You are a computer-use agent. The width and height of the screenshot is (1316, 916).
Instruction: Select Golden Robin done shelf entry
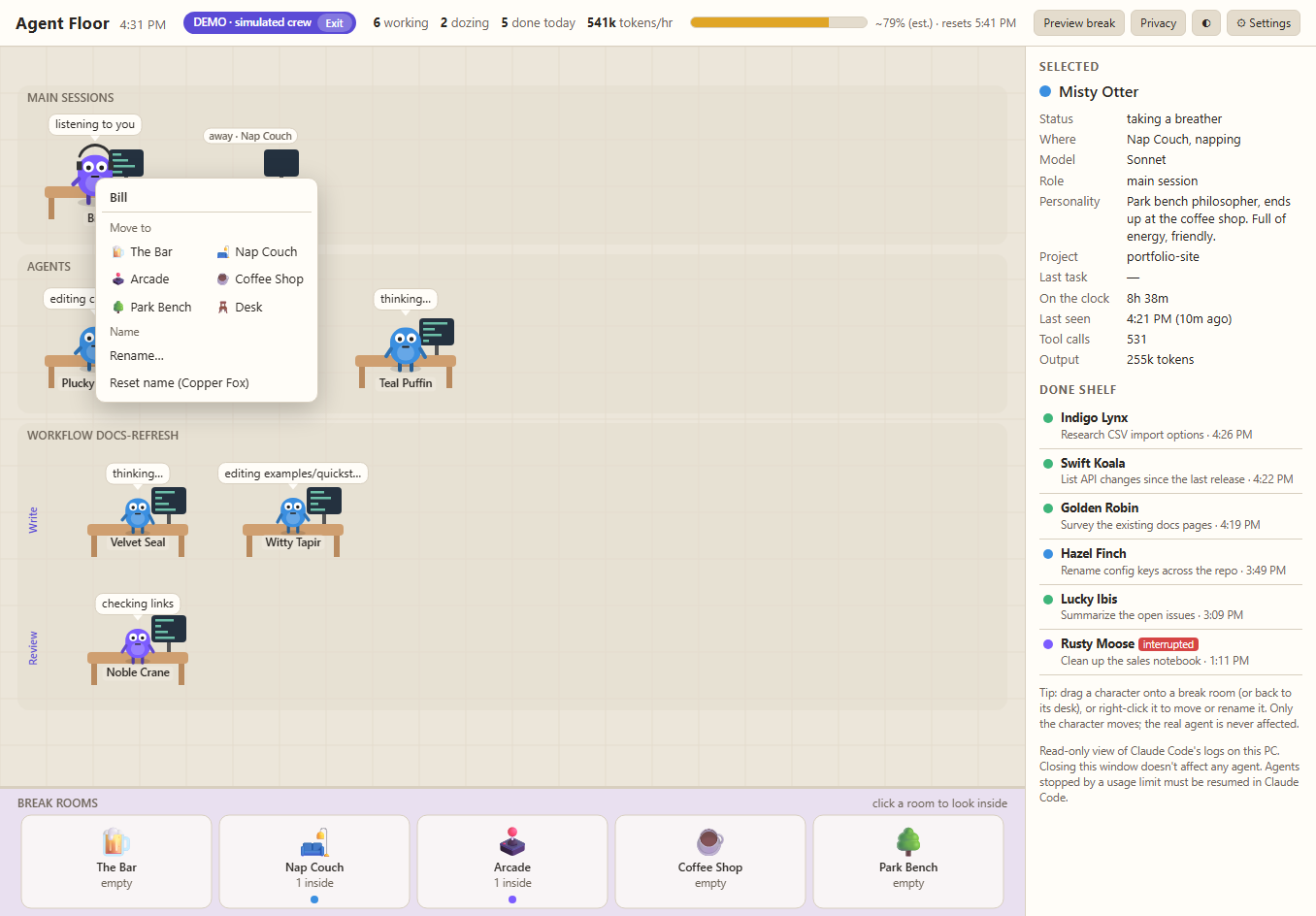click(x=1170, y=516)
